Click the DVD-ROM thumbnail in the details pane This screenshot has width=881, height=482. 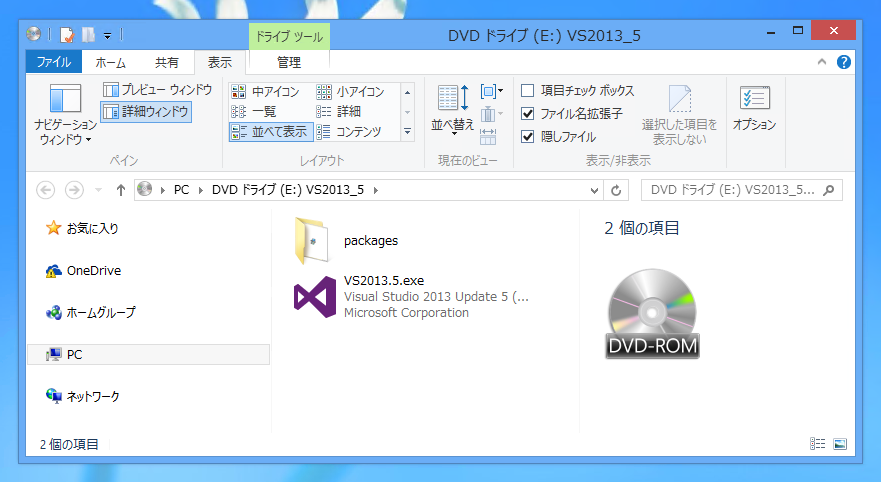click(652, 313)
